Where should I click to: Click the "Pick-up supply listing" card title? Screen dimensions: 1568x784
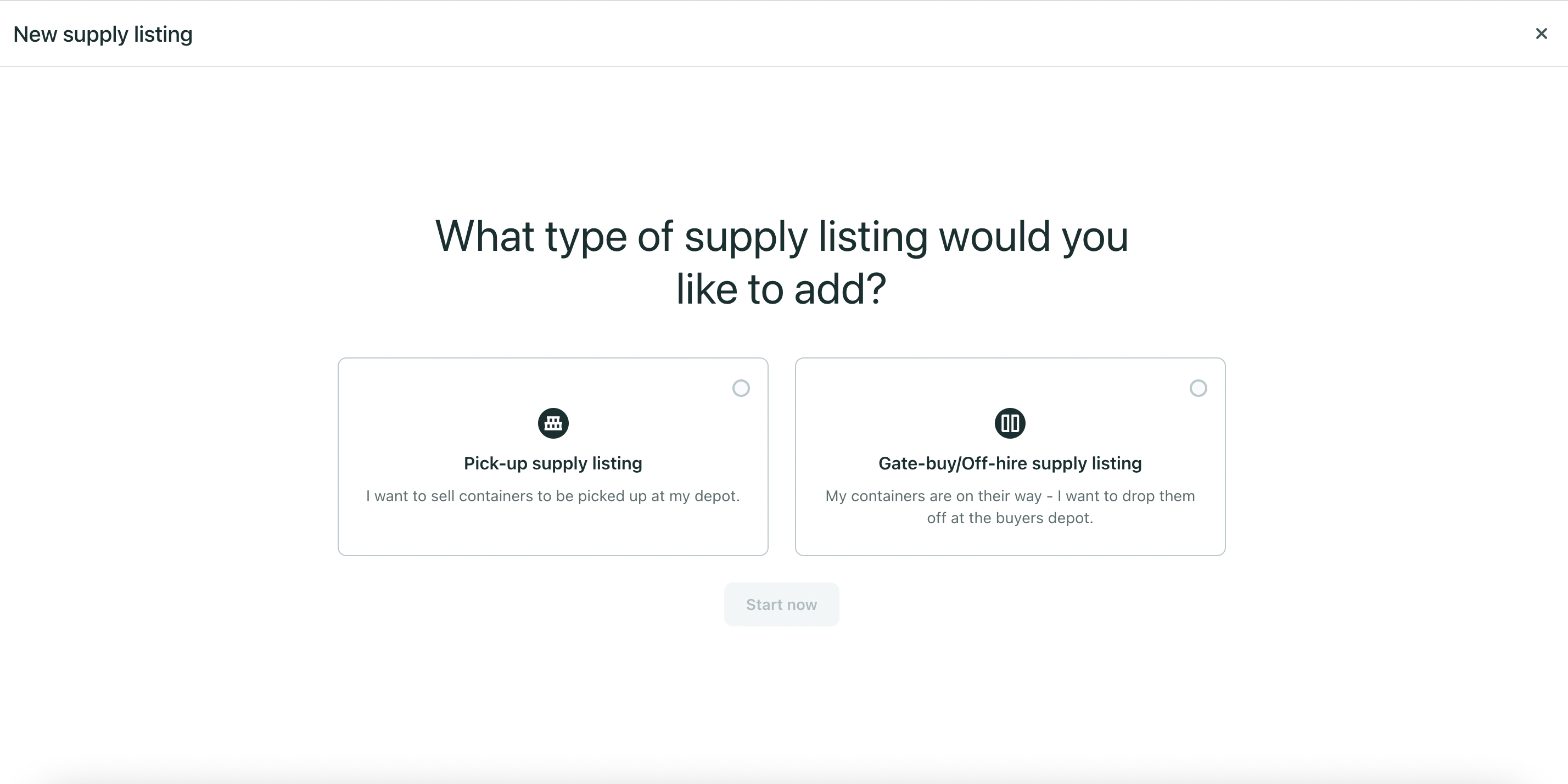pyautogui.click(x=553, y=463)
